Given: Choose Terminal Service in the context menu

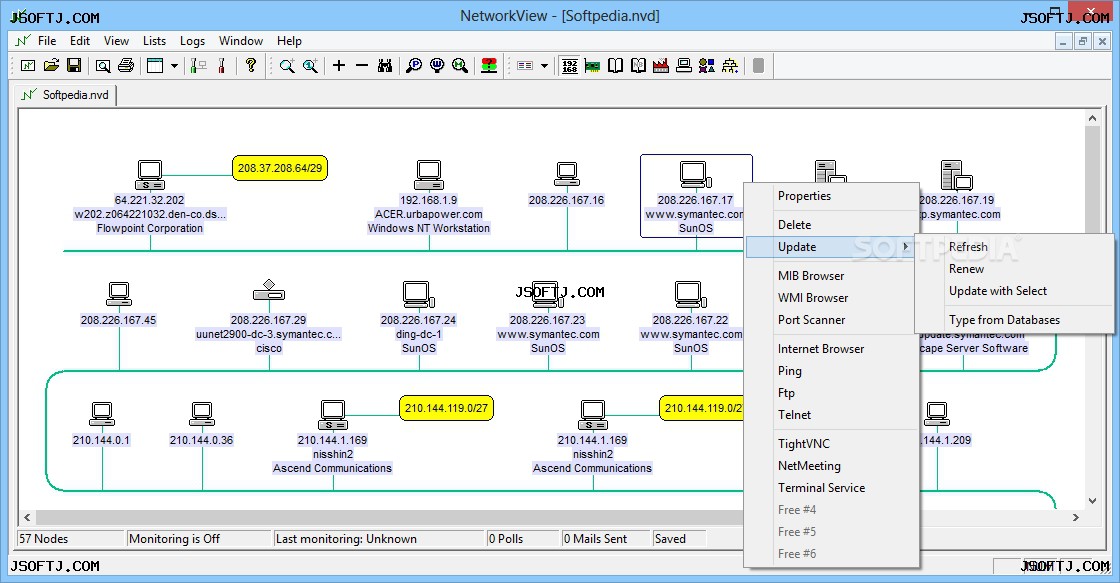Looking at the screenshot, I should 831,488.
